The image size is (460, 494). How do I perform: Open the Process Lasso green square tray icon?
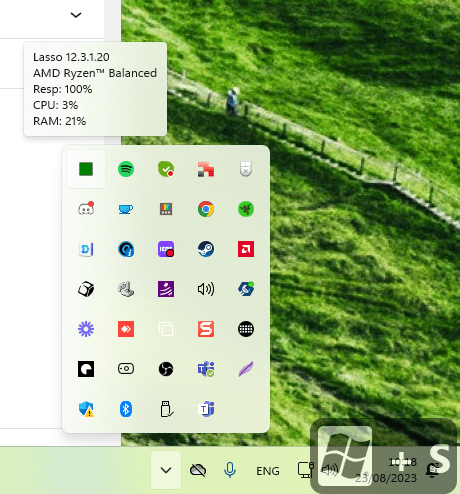(x=86, y=169)
